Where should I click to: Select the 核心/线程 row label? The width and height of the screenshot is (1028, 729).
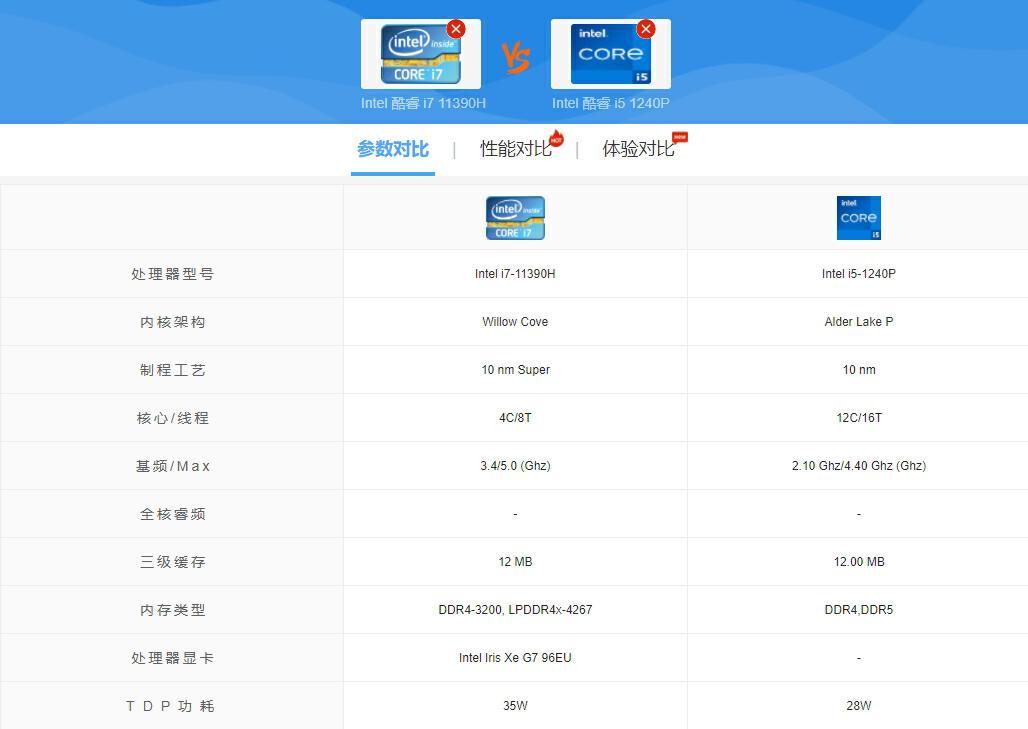pyautogui.click(x=172, y=418)
